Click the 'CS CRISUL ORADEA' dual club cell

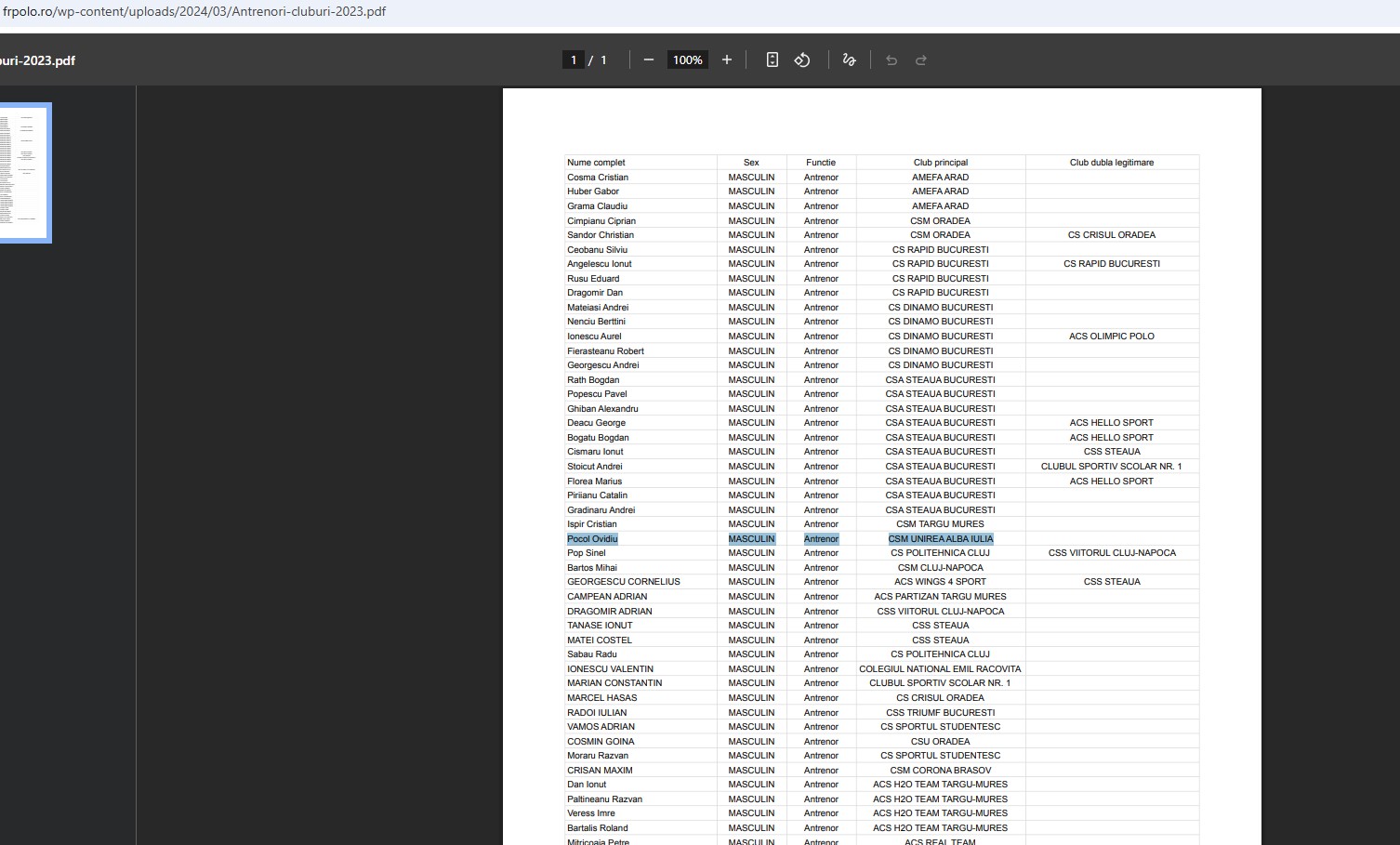(x=1111, y=235)
